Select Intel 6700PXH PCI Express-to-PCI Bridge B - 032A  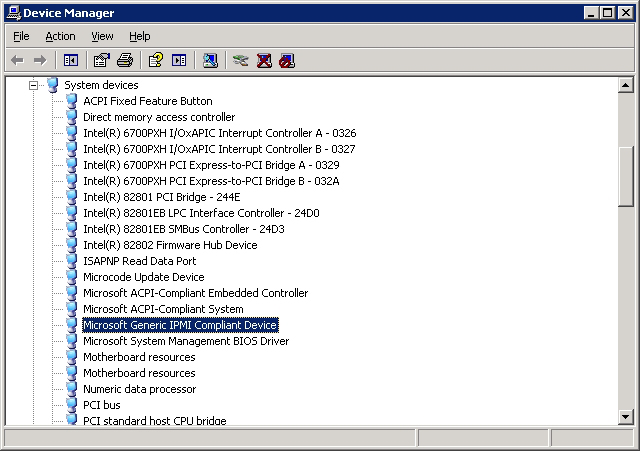(211, 181)
